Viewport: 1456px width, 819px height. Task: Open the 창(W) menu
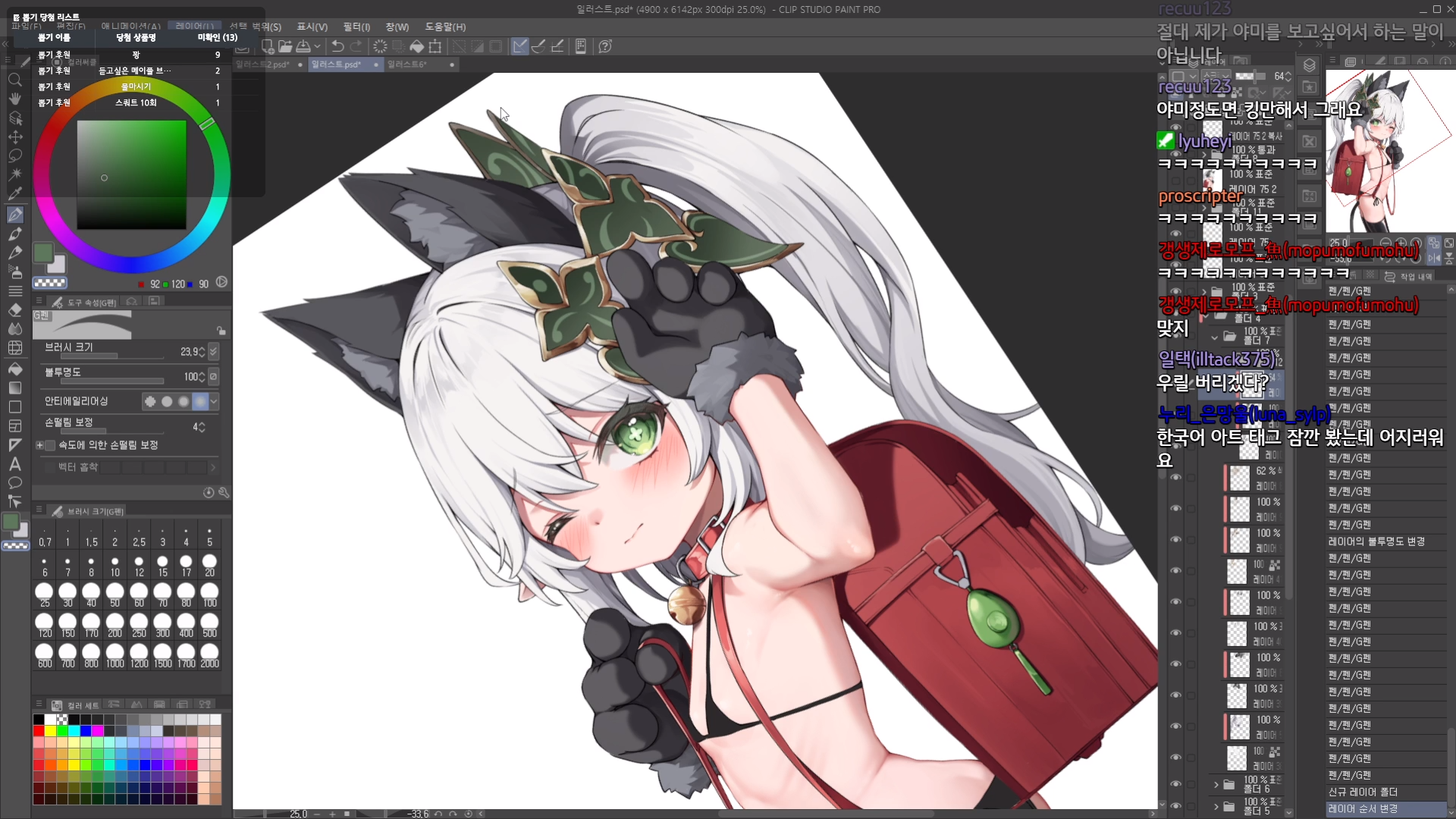(x=397, y=27)
